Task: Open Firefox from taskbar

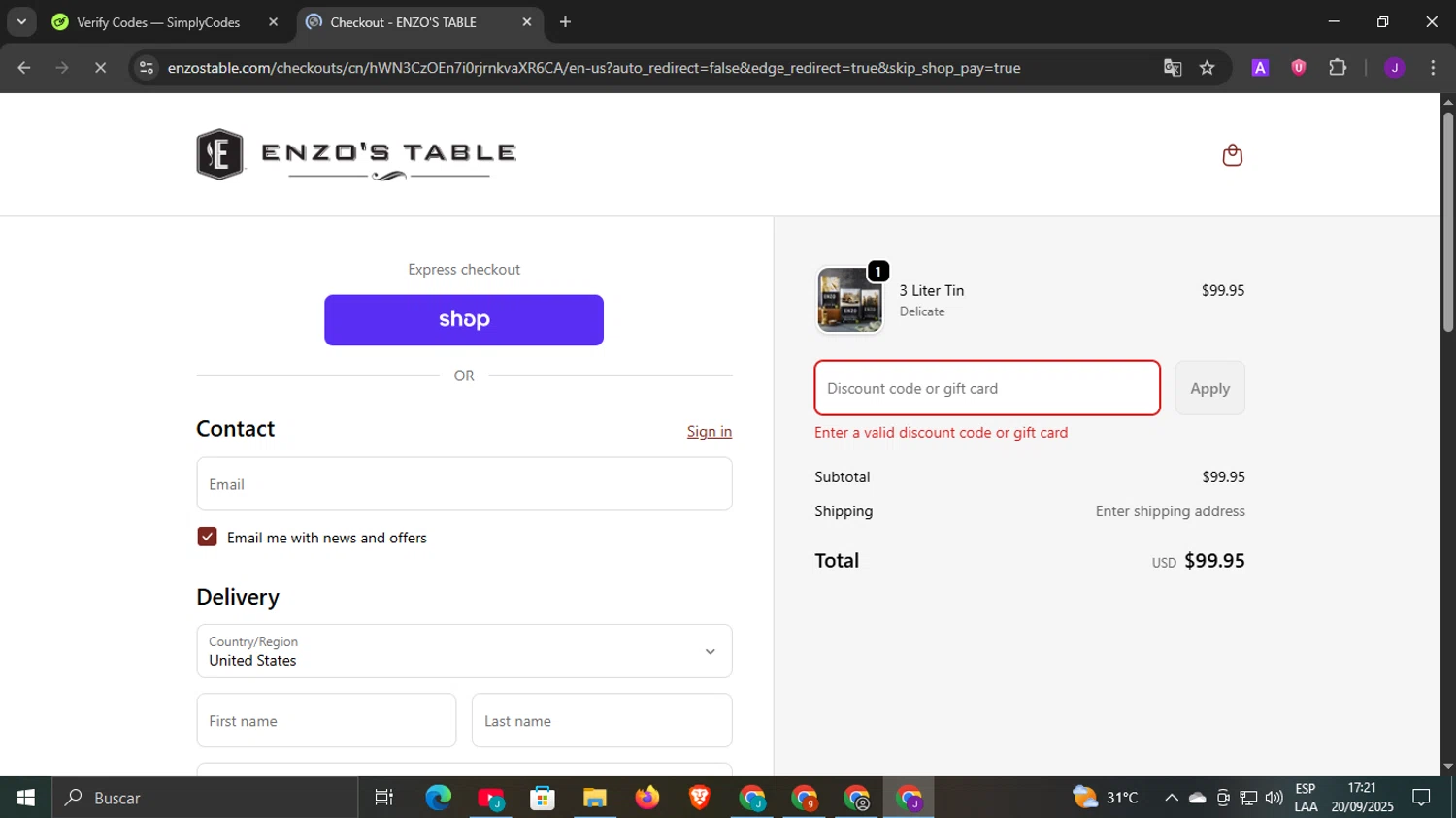Action: click(x=647, y=798)
